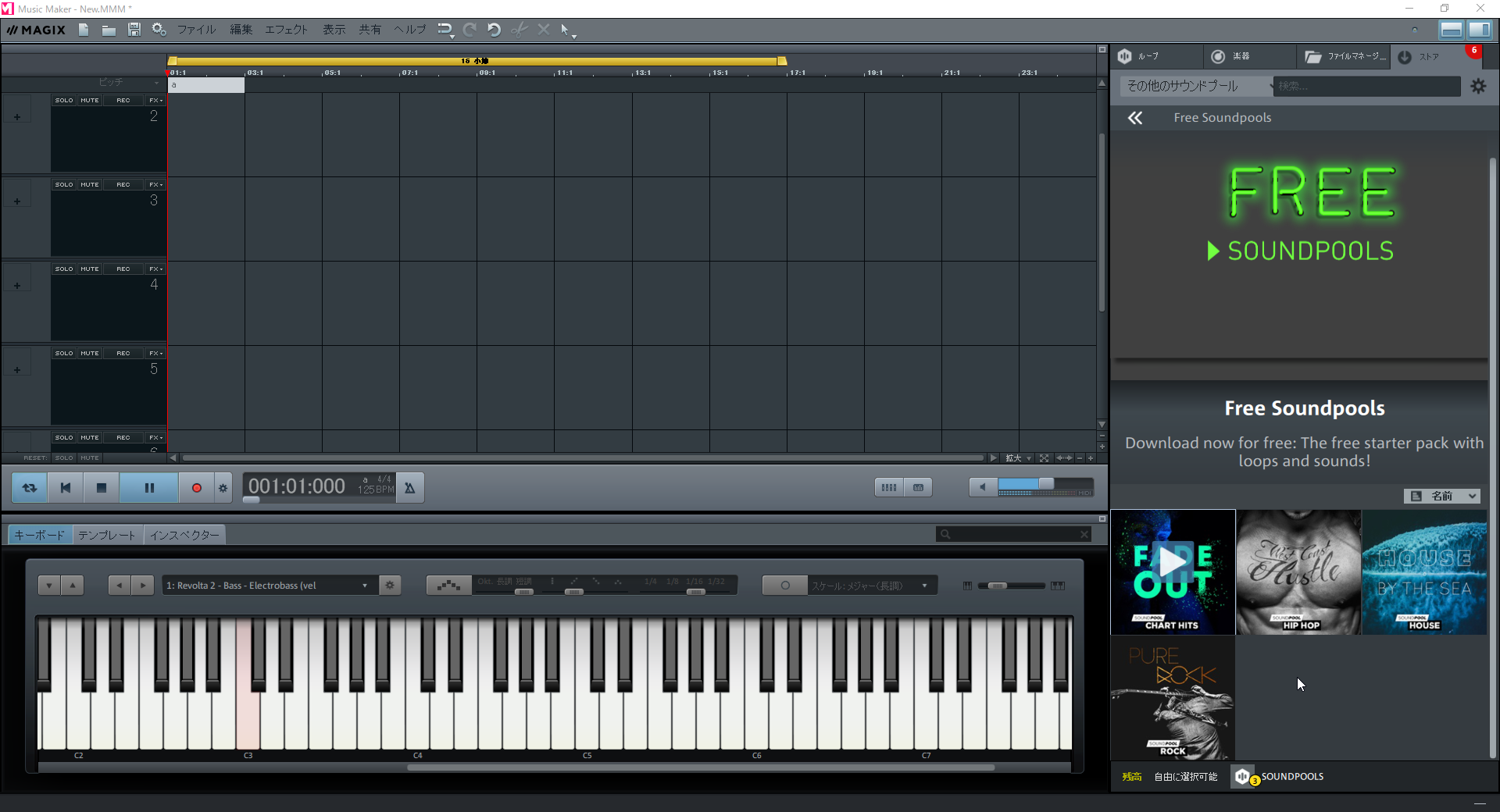Screen dimensions: 1500x812
Task: Open the House by the Sea soundpool thumbnail
Action: 1424,572
